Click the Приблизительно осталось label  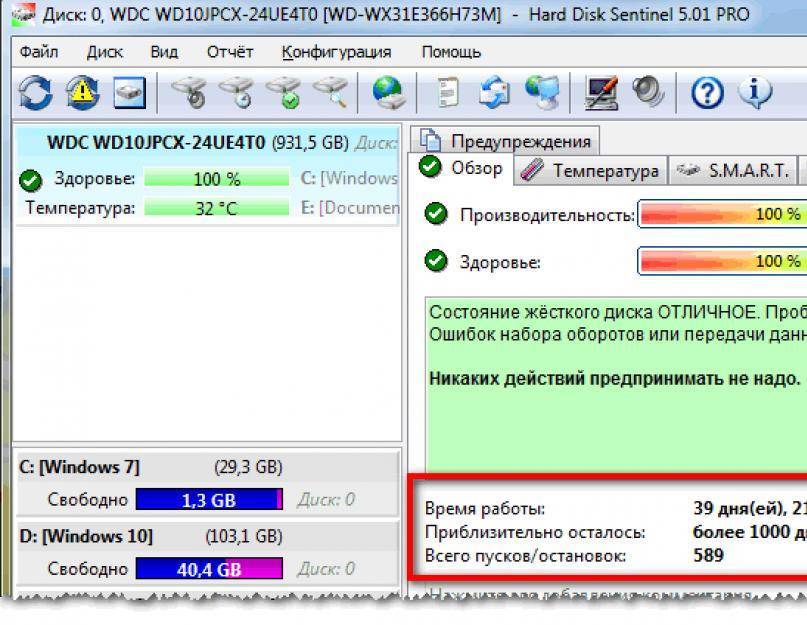pos(535,532)
